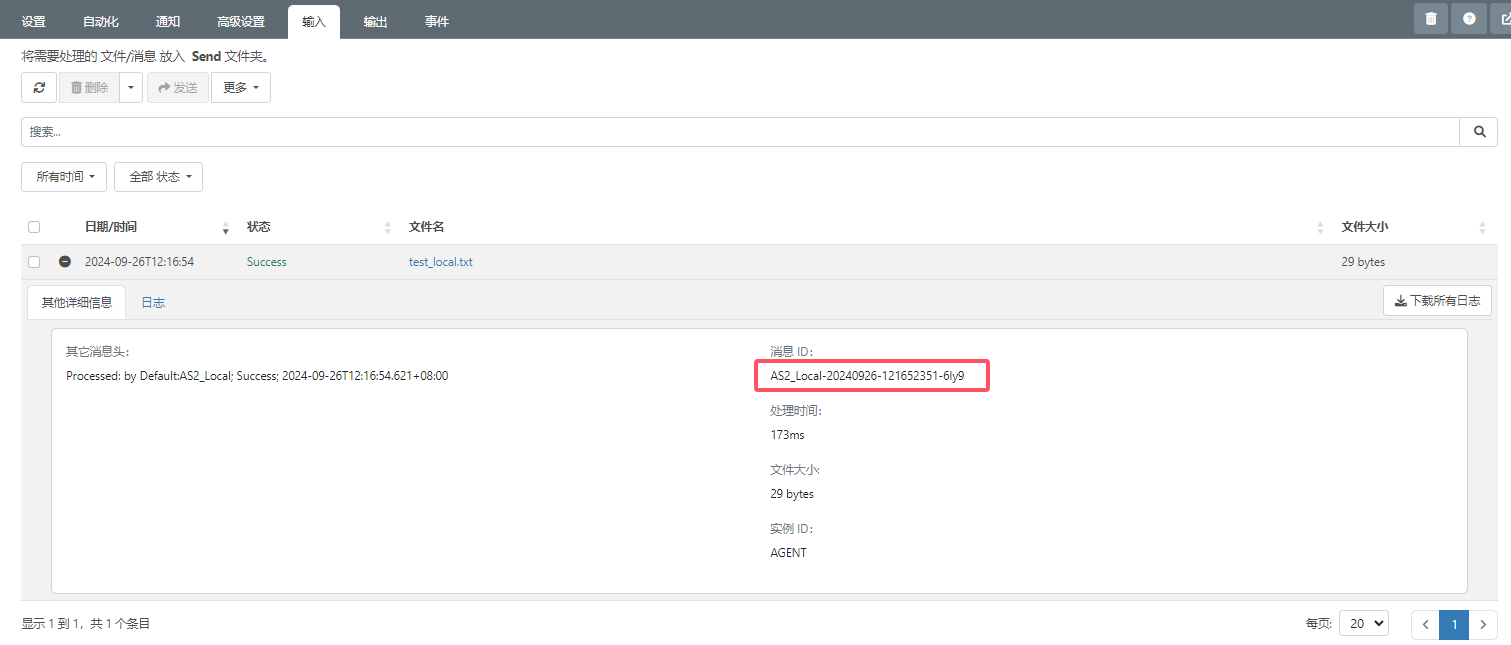This screenshot has height=645, width=1511.
Task: Click the search magnifier icon
Action: point(1479,132)
